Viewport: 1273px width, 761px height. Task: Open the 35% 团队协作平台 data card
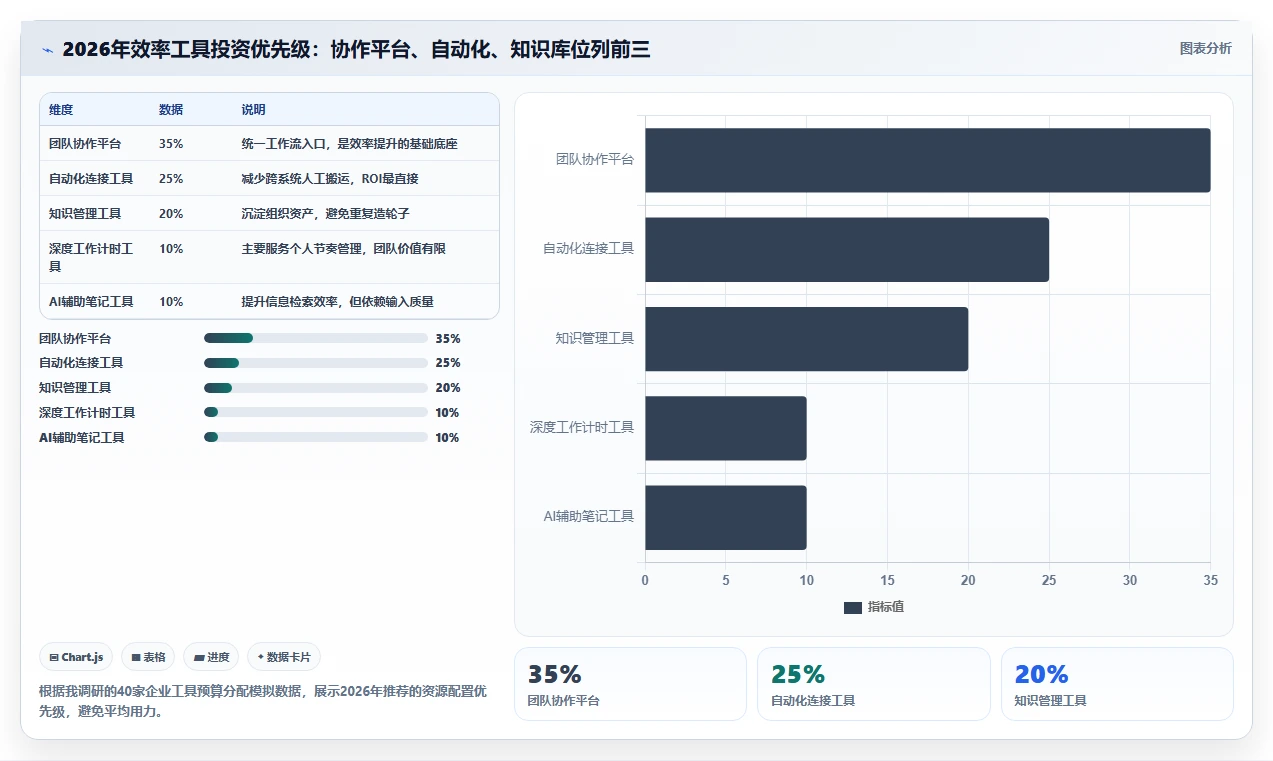coord(630,684)
